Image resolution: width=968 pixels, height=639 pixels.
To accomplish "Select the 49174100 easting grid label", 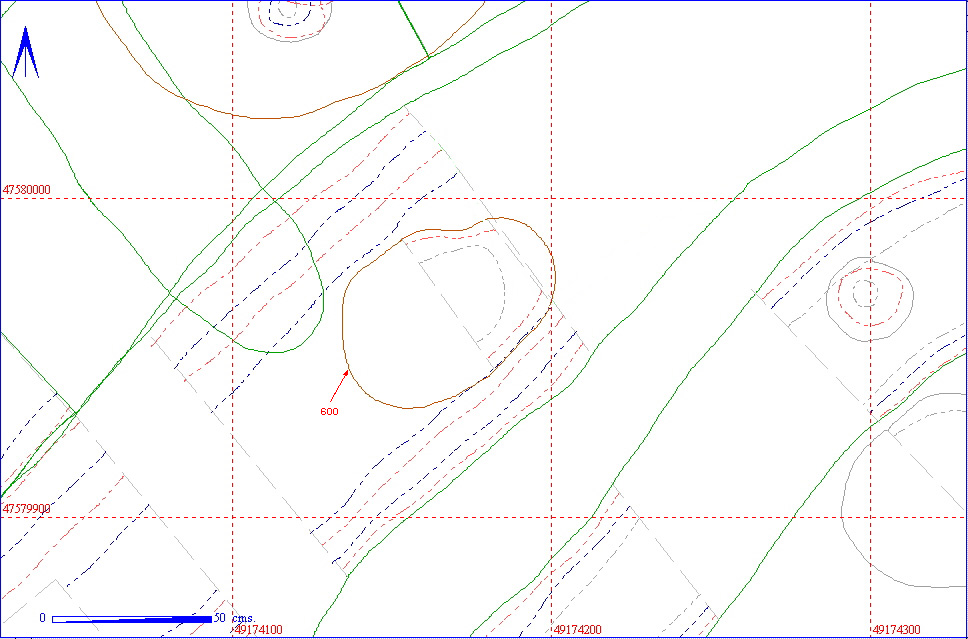I will 259,630.
